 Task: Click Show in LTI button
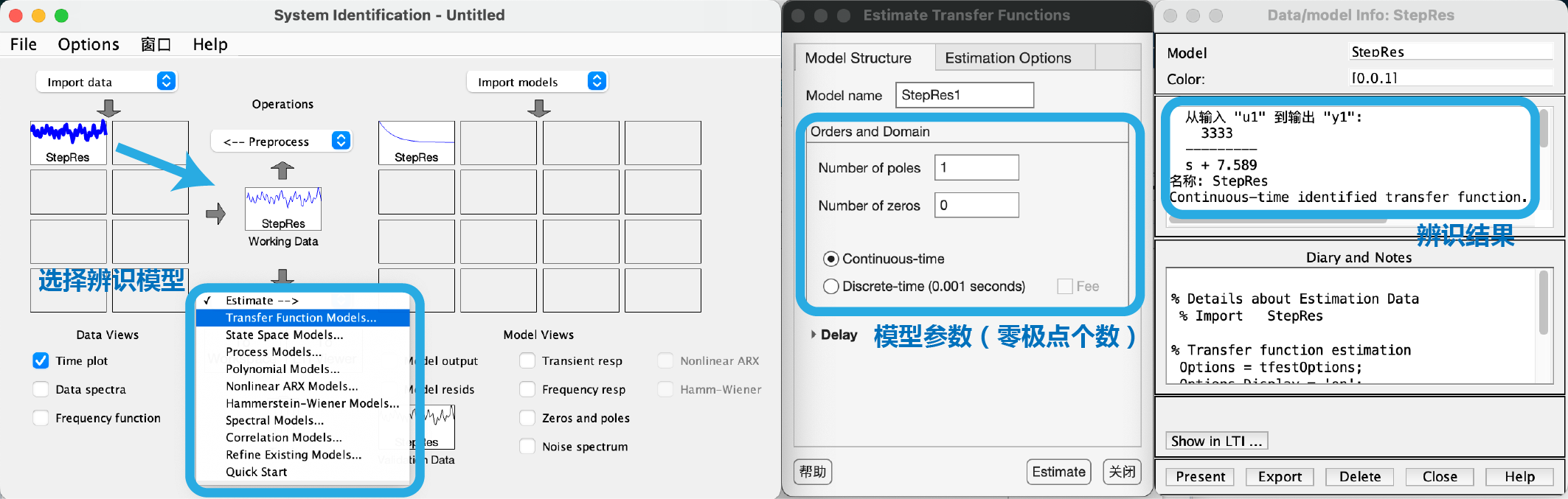point(1217,441)
